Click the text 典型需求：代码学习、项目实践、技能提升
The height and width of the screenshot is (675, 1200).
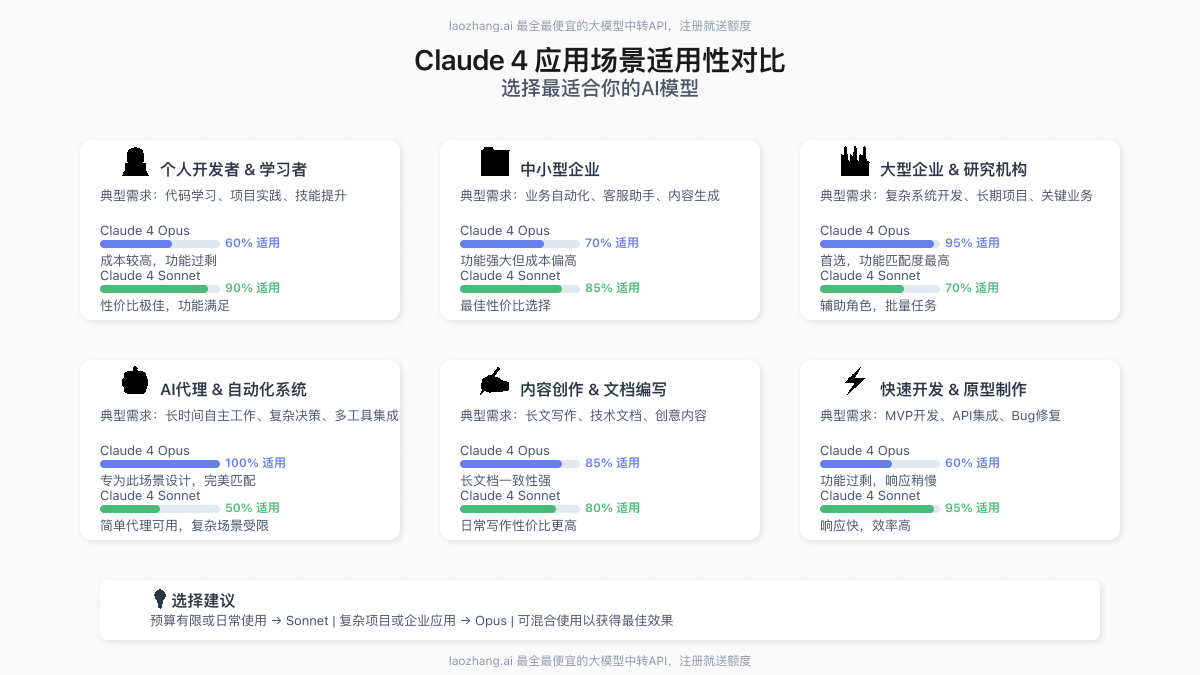click(x=223, y=196)
